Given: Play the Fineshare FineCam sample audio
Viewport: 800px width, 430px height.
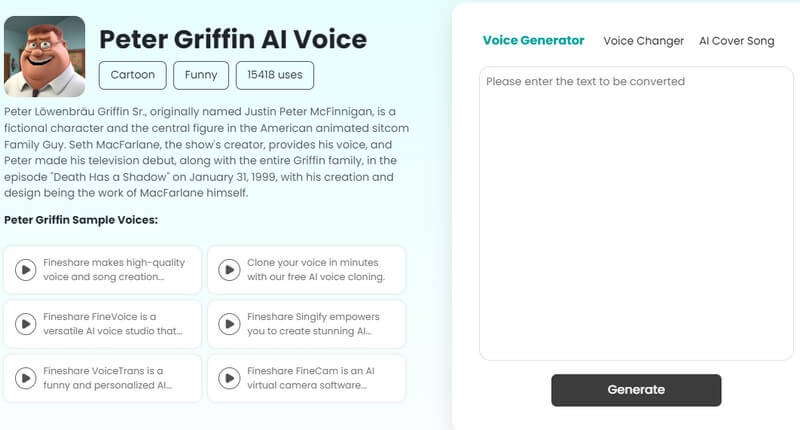Looking at the screenshot, I should [229, 378].
